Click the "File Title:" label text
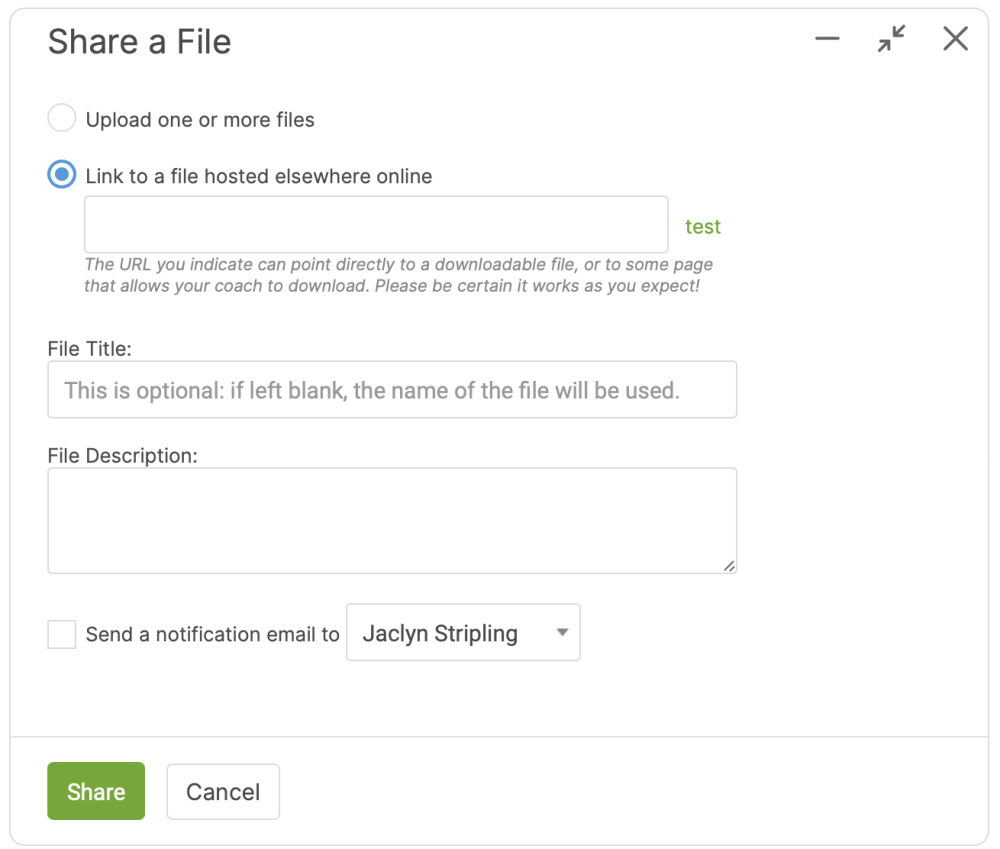1000x849 pixels. [89, 348]
